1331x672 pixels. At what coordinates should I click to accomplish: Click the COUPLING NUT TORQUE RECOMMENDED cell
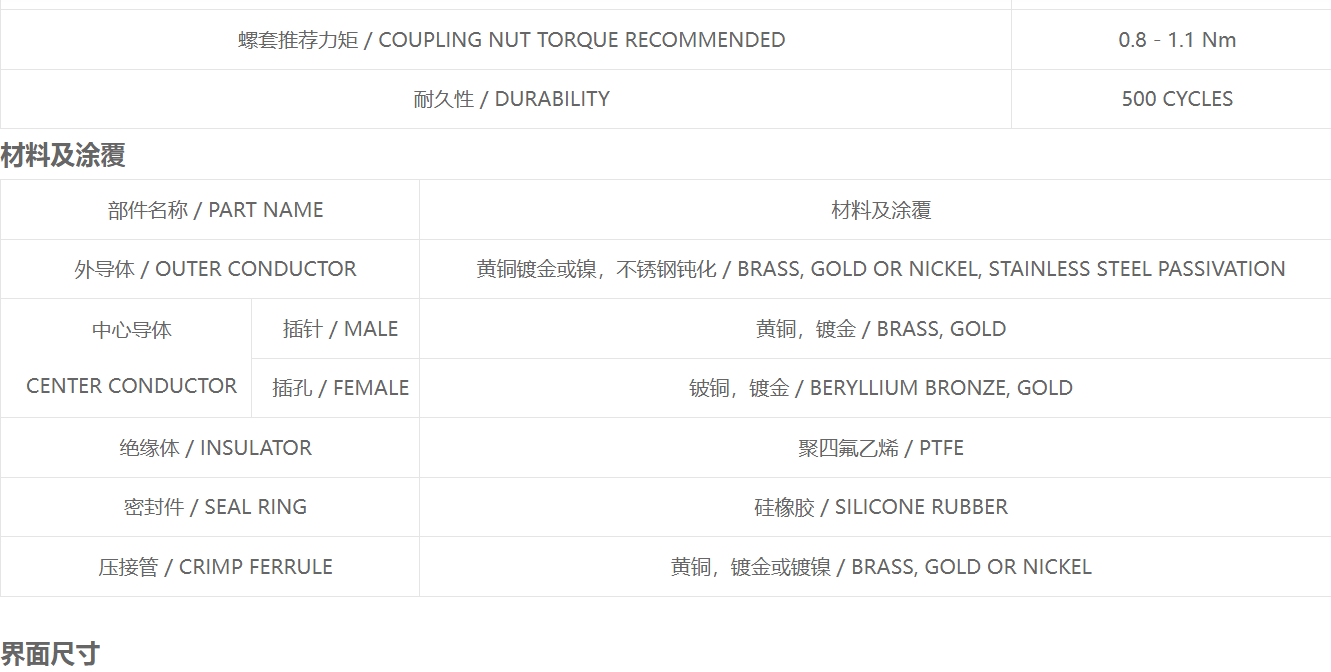click(506, 40)
